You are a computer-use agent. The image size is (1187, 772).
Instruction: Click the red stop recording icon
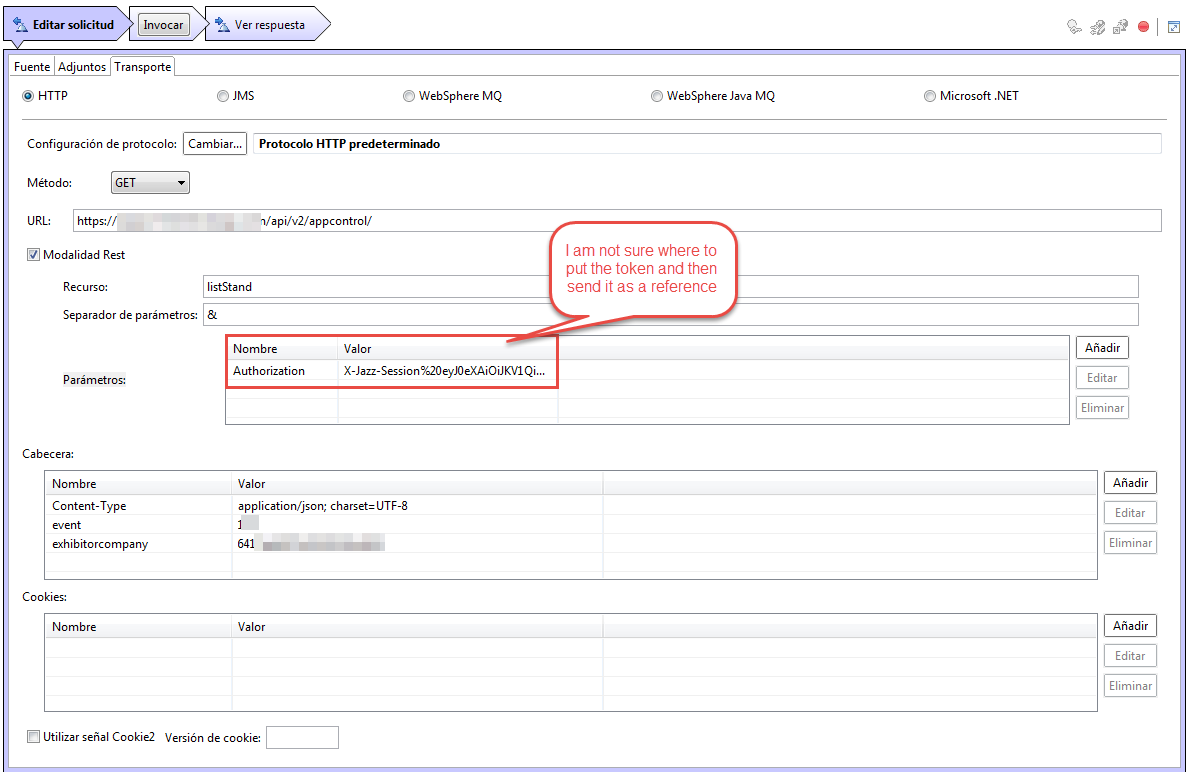click(x=1143, y=26)
